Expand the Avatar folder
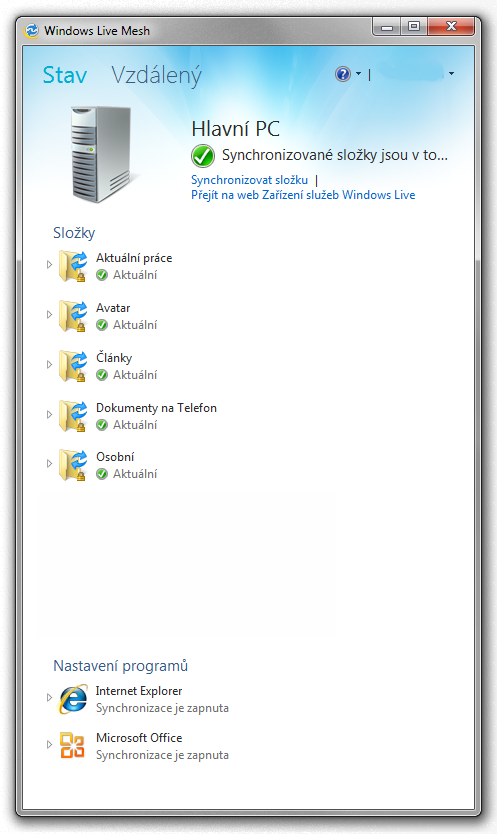The width and height of the screenshot is (497, 834). 49,314
